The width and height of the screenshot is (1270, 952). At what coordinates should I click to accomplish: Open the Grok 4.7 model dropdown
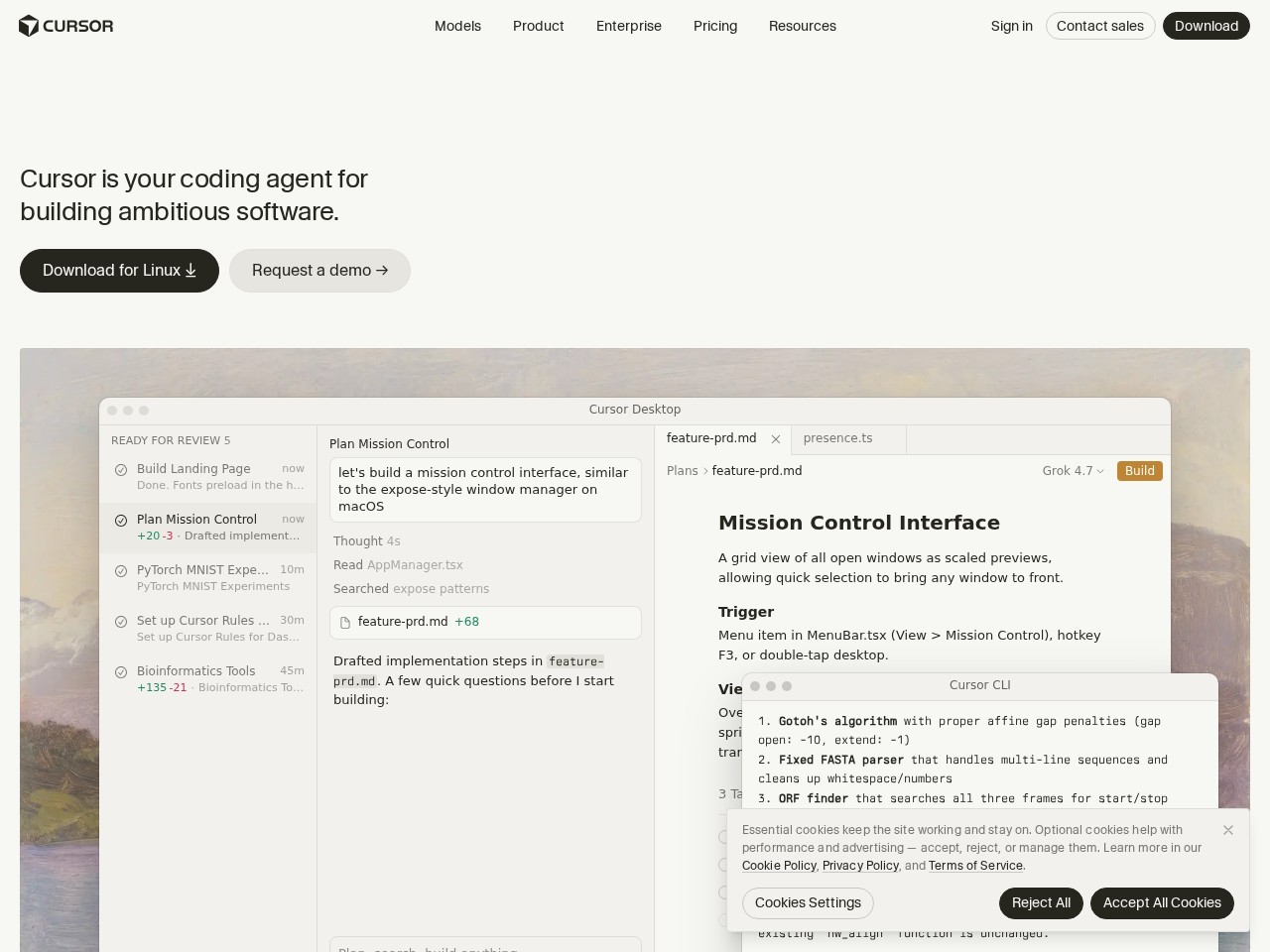coord(1073,471)
